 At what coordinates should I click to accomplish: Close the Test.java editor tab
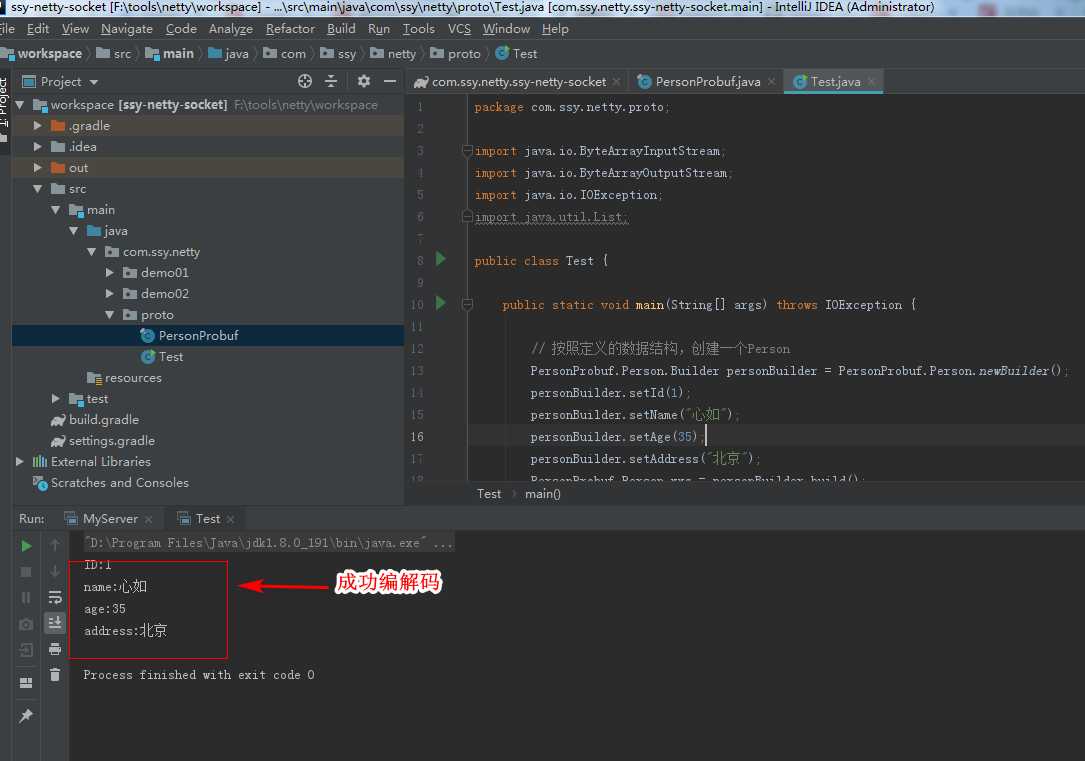(871, 82)
